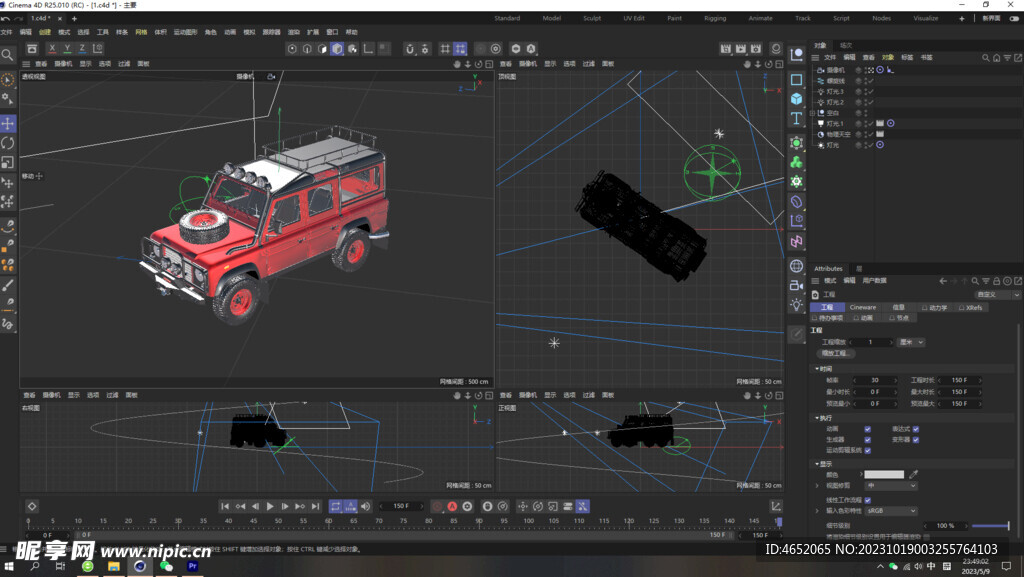Toggle the 表达式 (Expressions) checkbox

[x=915, y=429]
